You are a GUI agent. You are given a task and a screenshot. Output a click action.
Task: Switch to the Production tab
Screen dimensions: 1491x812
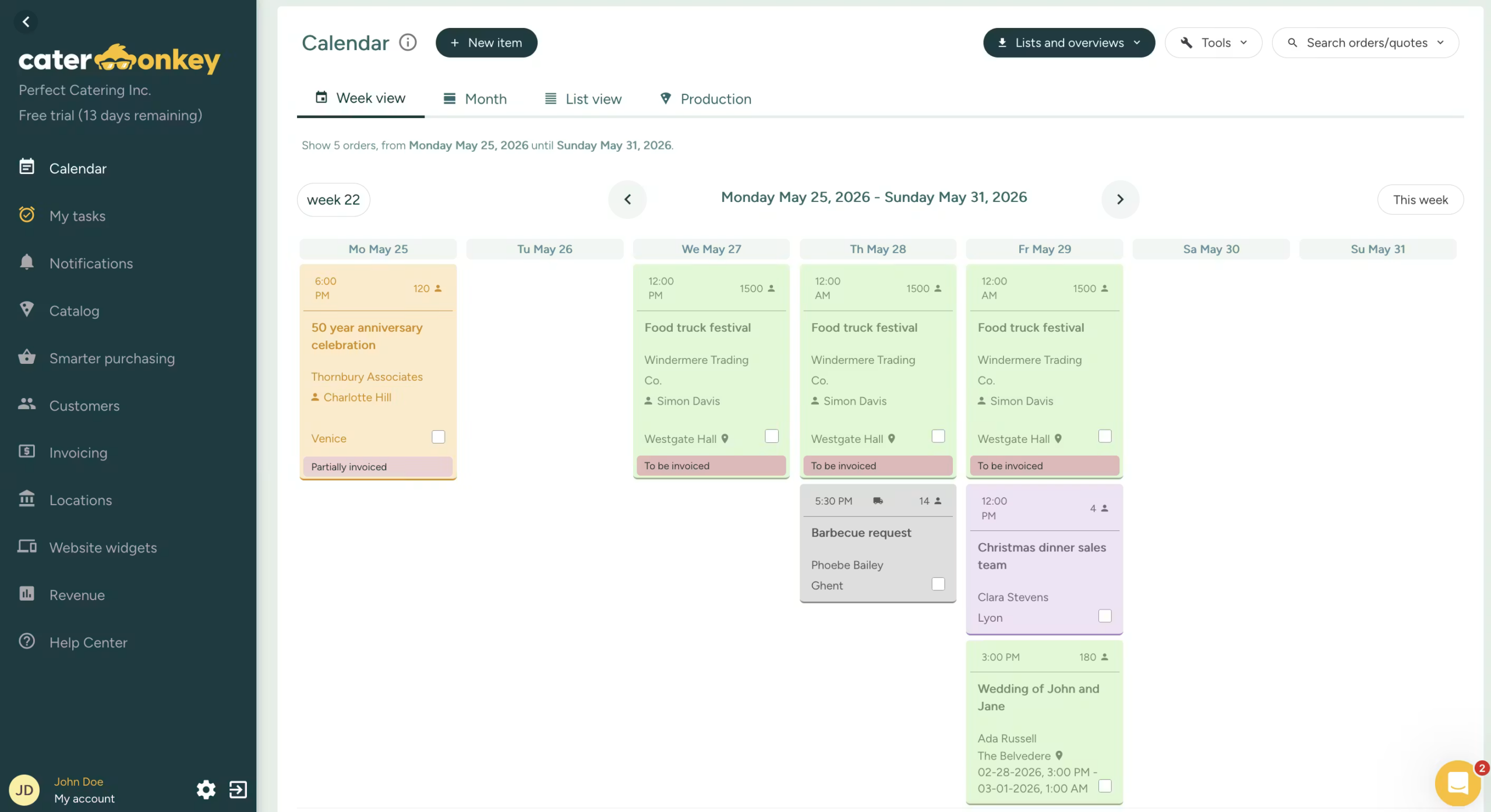[x=705, y=99]
